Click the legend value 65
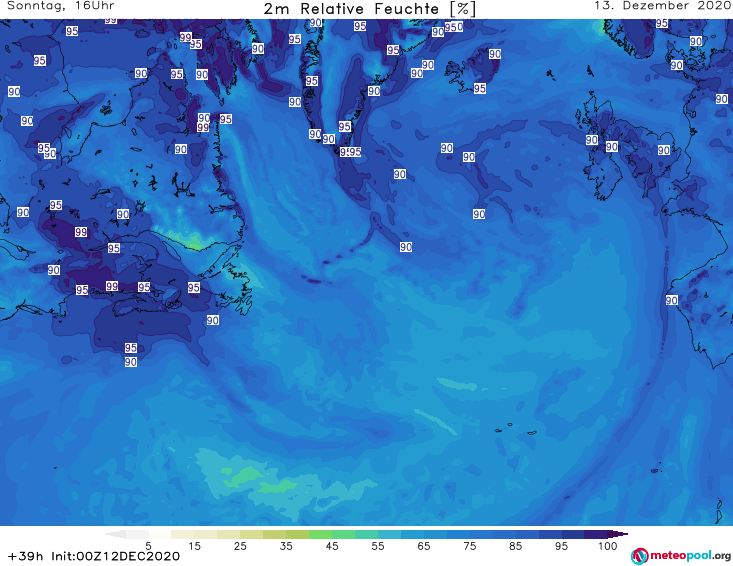 point(424,546)
